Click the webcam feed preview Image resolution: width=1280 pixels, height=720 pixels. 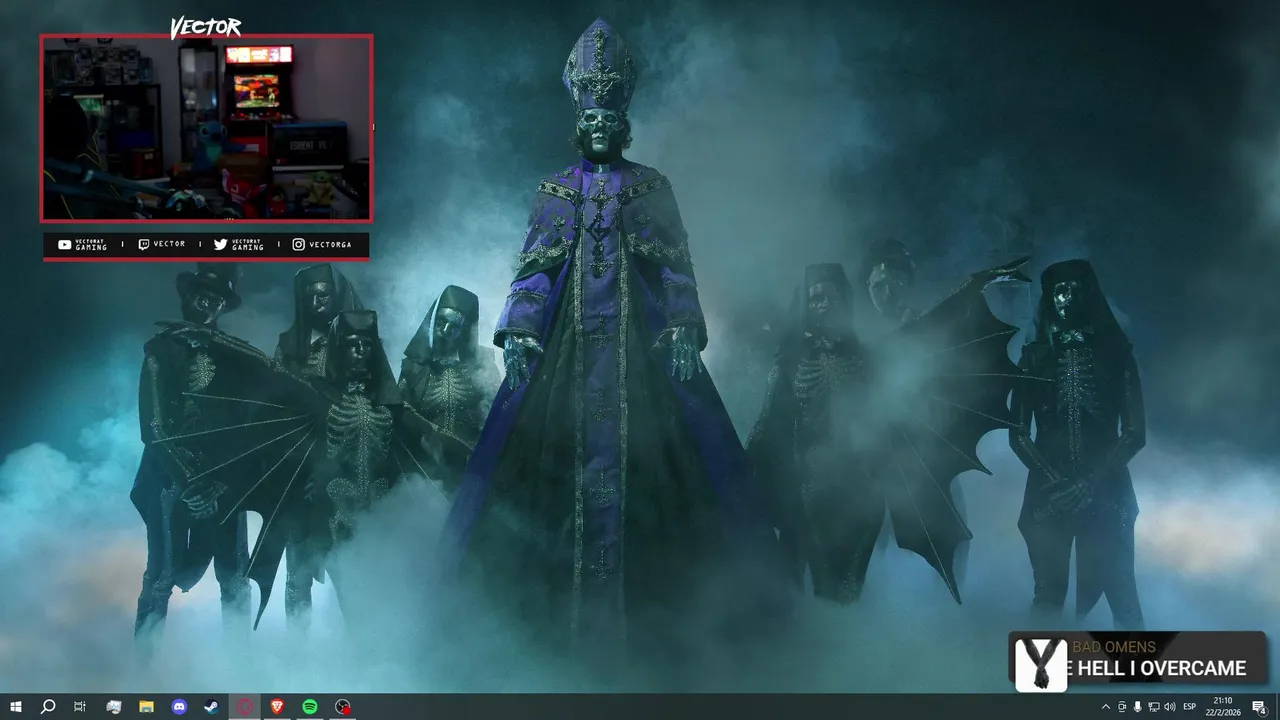pos(207,128)
